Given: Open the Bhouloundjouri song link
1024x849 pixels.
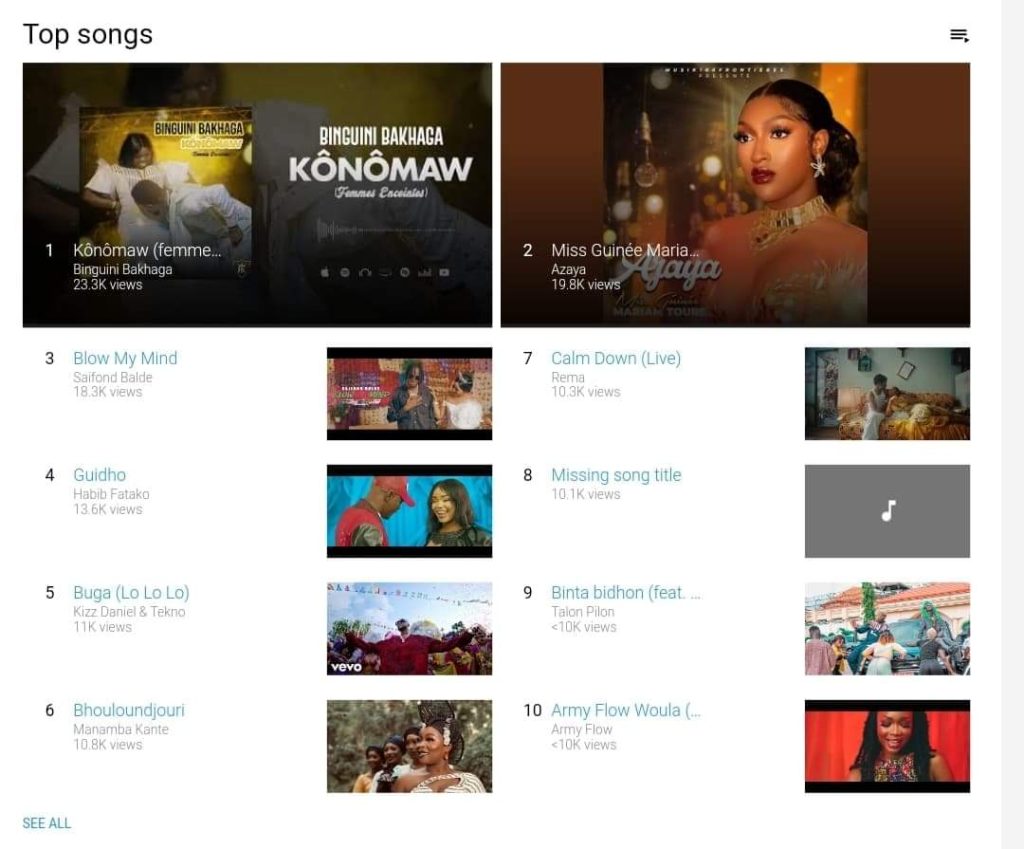Looking at the screenshot, I should 129,710.
